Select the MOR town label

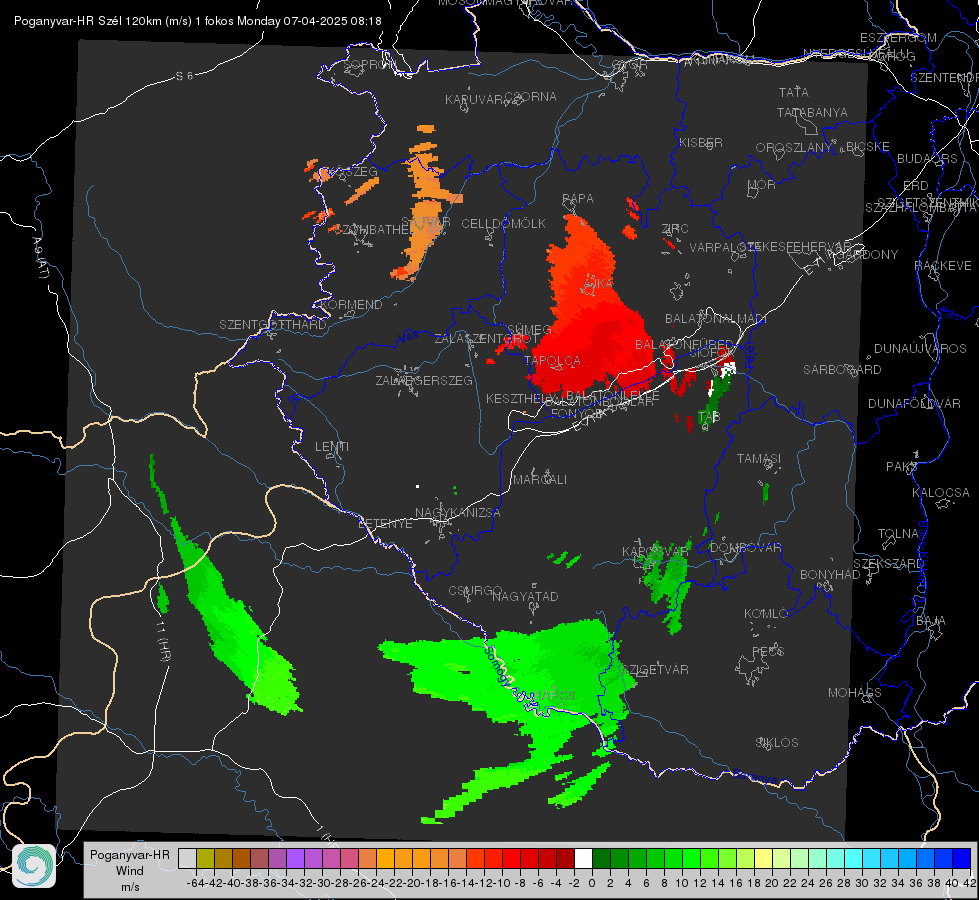point(762,185)
